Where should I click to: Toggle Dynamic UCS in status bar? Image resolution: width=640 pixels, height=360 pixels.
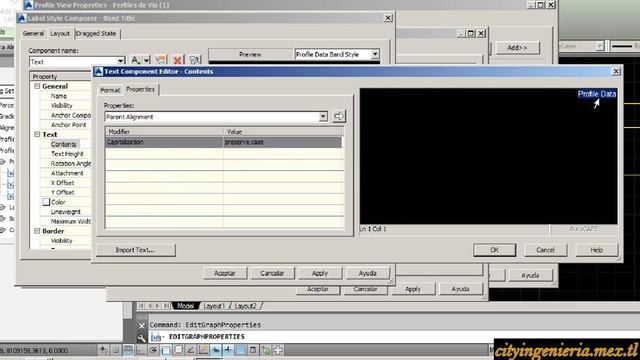[203, 350]
